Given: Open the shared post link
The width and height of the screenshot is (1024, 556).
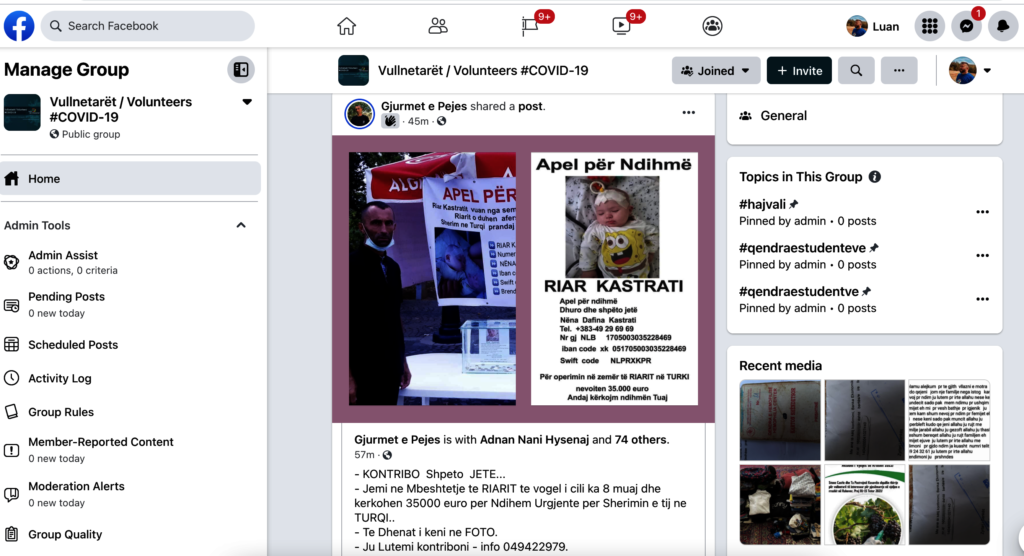Looking at the screenshot, I should coord(530,106).
